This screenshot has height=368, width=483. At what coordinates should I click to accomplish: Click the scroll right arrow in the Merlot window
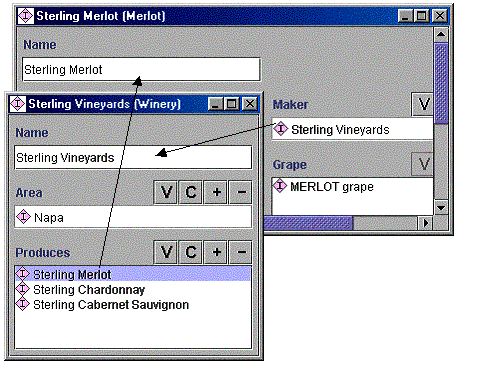pos(426,223)
